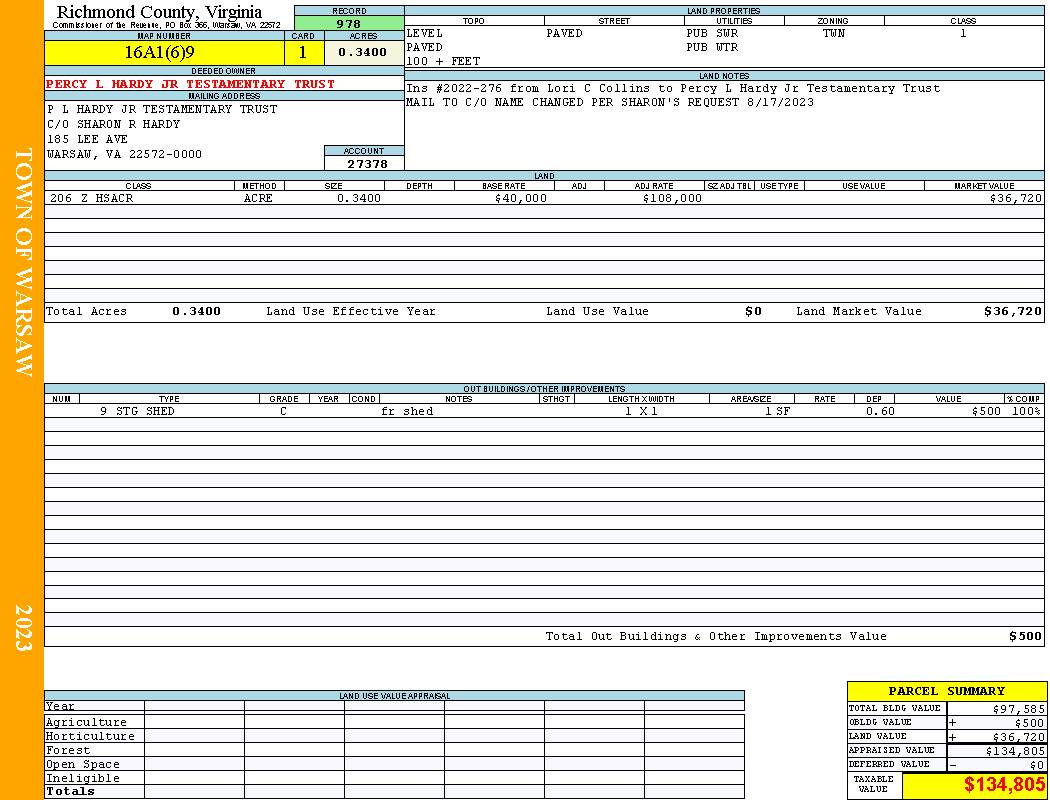Click mailing line C/O SHARON R HARDY
The height and width of the screenshot is (800, 1050).
point(114,124)
